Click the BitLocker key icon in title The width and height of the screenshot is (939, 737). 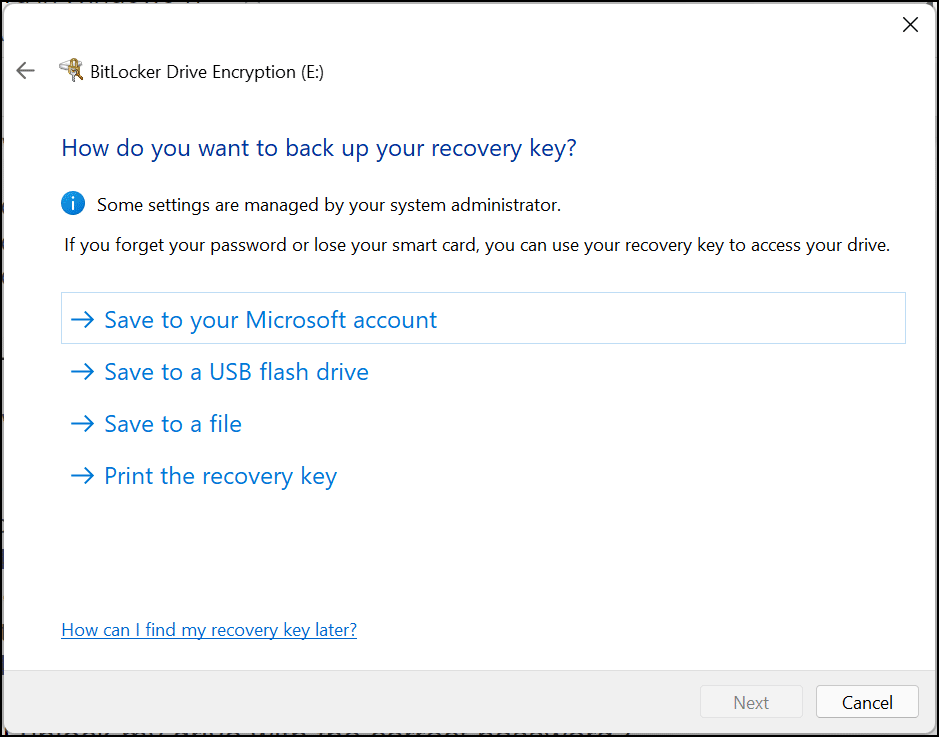71,70
